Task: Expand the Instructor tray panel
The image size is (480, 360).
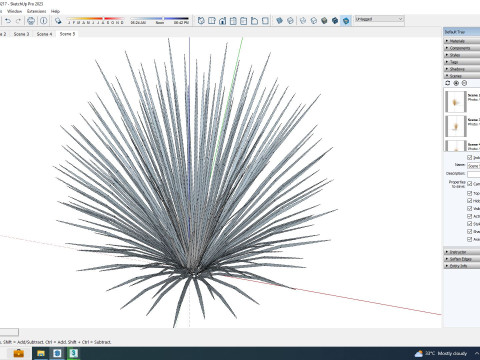Action: 462,252
